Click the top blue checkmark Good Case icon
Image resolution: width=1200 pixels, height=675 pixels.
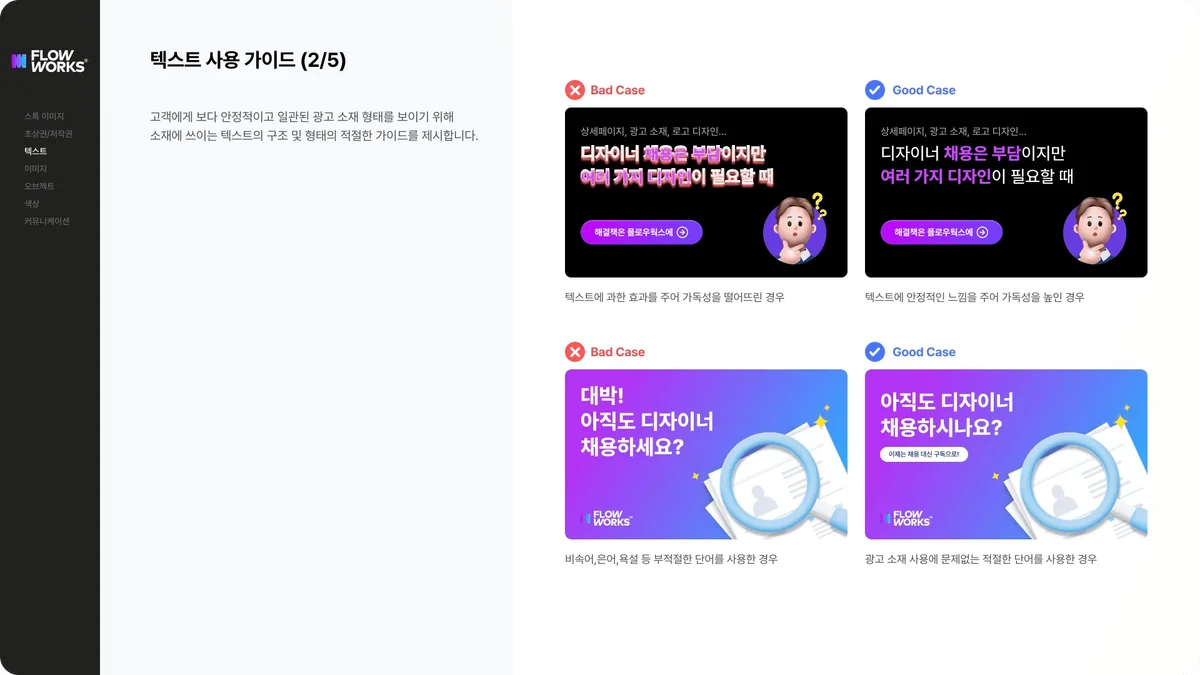[x=875, y=90]
